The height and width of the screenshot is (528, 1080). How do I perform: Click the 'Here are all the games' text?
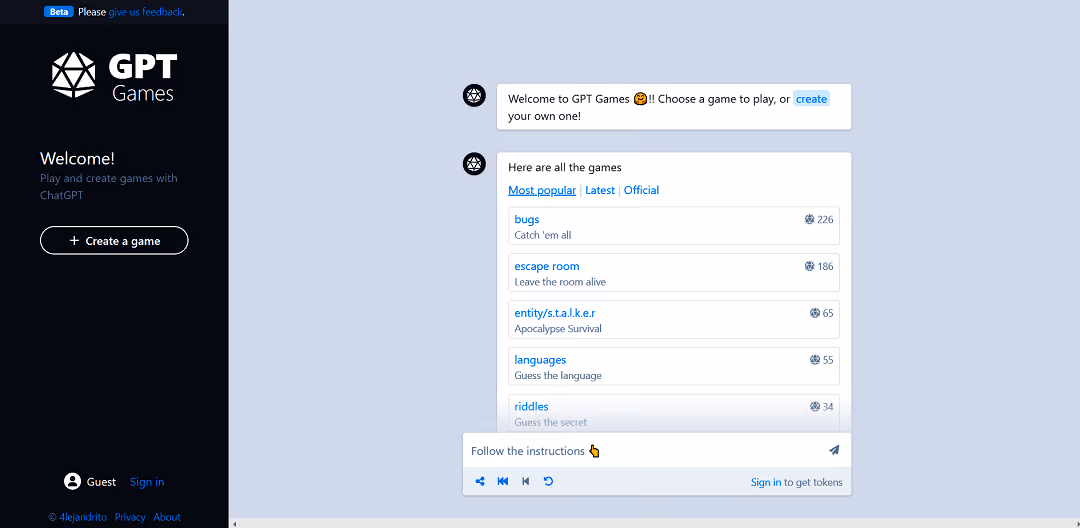click(565, 167)
